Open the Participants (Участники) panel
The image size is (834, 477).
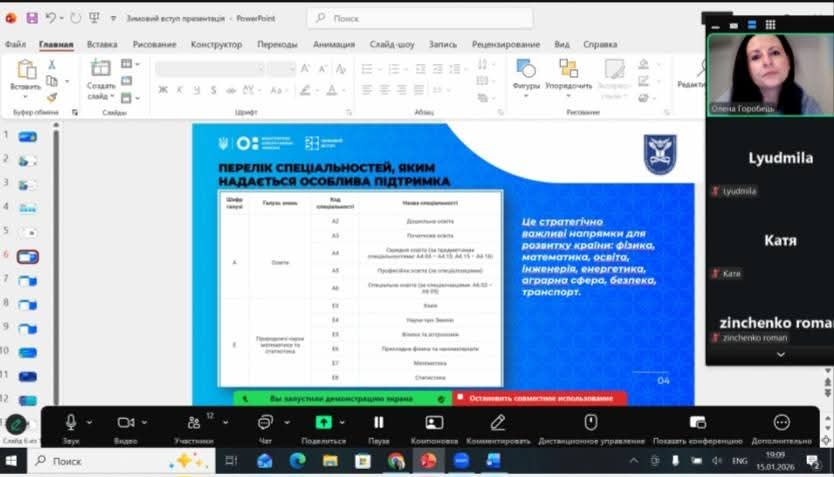point(193,422)
